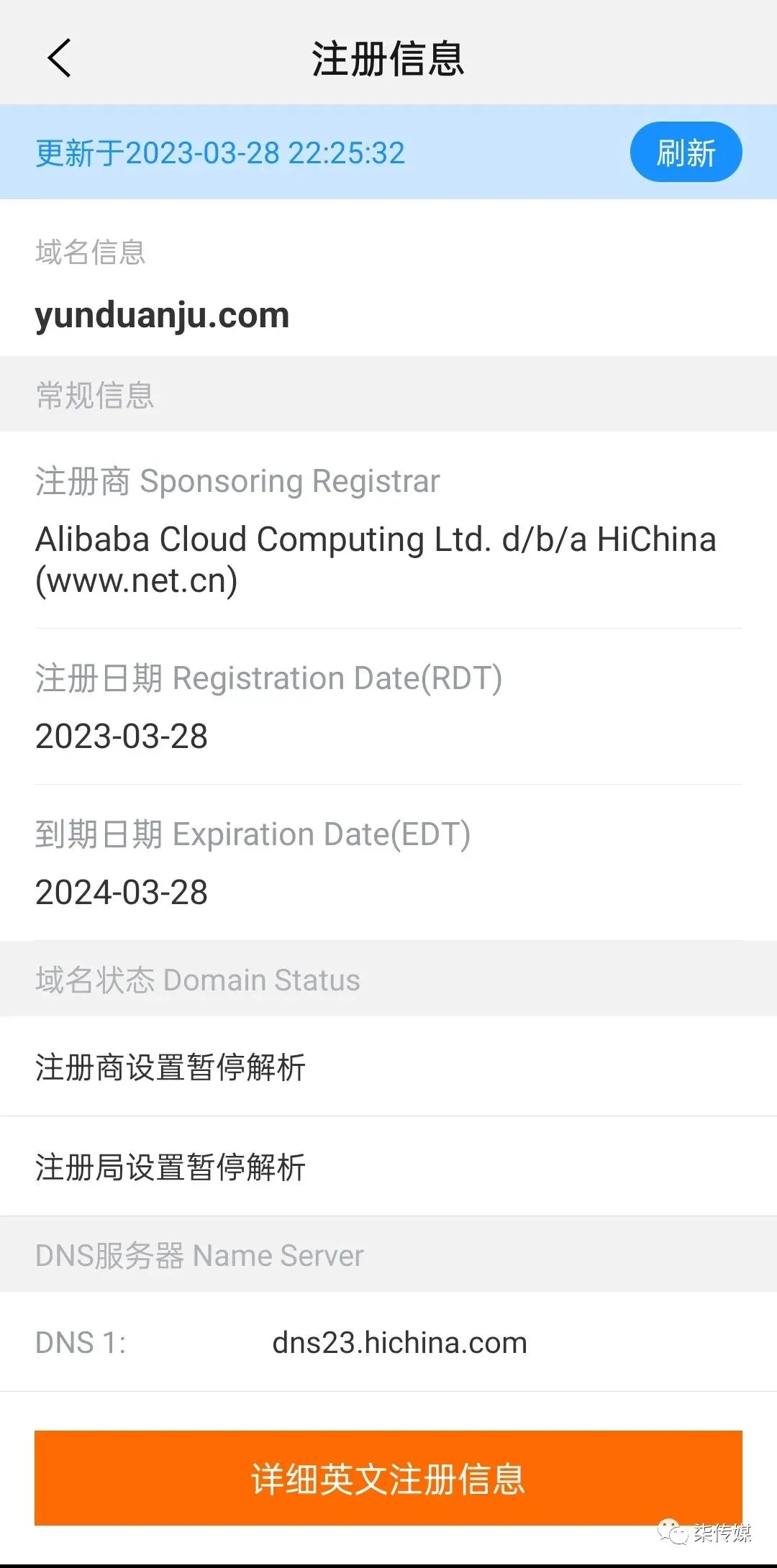Tap the DNS服务器 Name Server header
Viewport: 777px width, 1568px height.
[x=199, y=1255]
